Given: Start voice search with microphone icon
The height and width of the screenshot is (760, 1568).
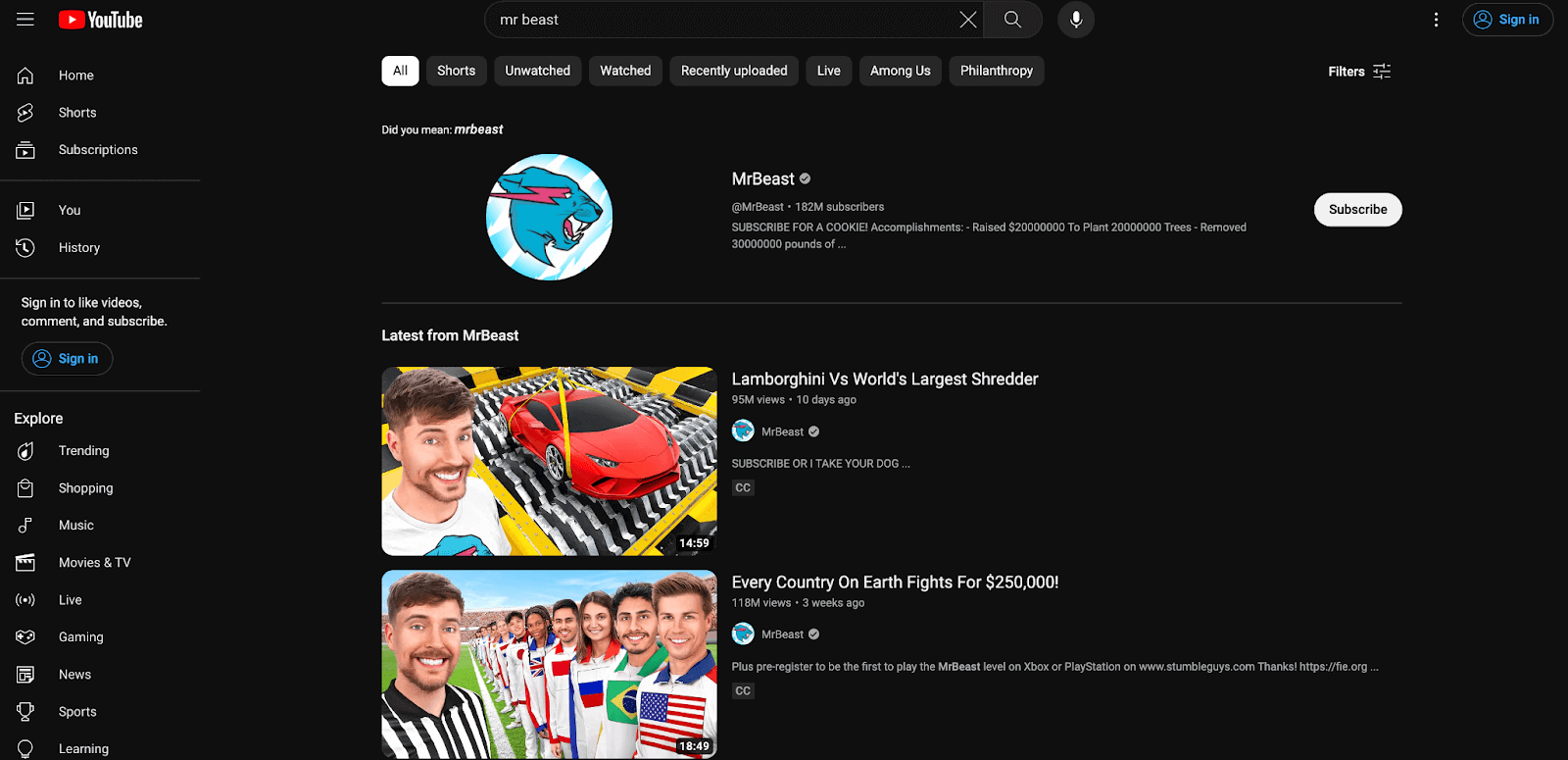Looking at the screenshot, I should [1076, 20].
